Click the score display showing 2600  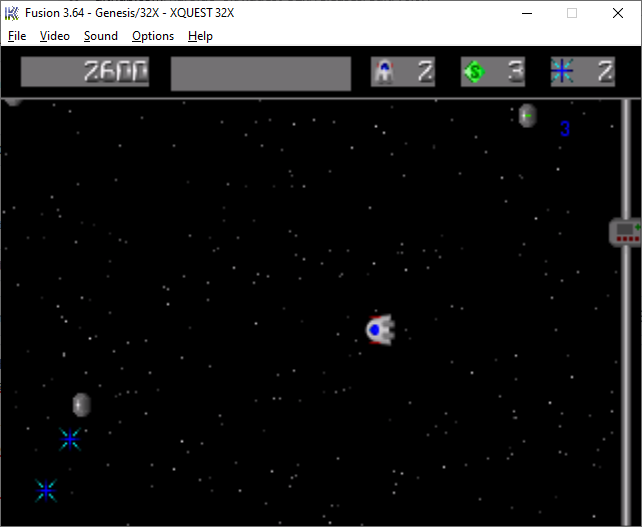point(85,72)
